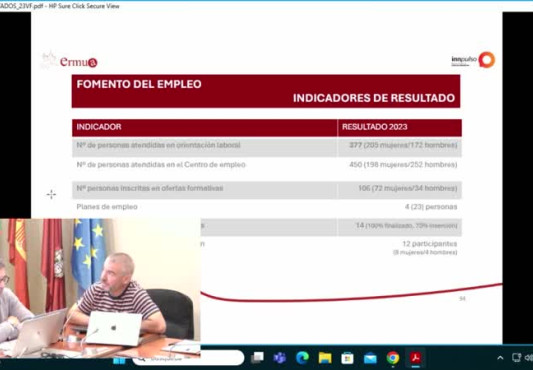Viewport: 533px width, 370px height.
Task: Open network status tray icon
Action: pyautogui.click(x=516, y=357)
